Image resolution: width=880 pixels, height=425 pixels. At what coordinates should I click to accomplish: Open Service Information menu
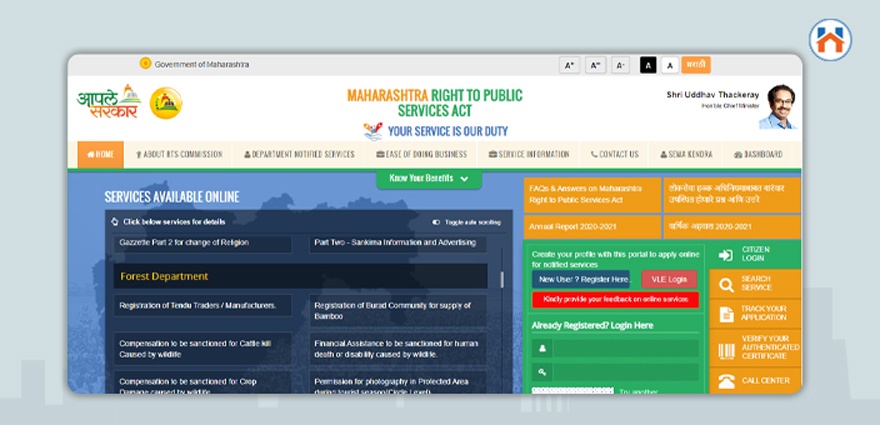(x=529, y=154)
